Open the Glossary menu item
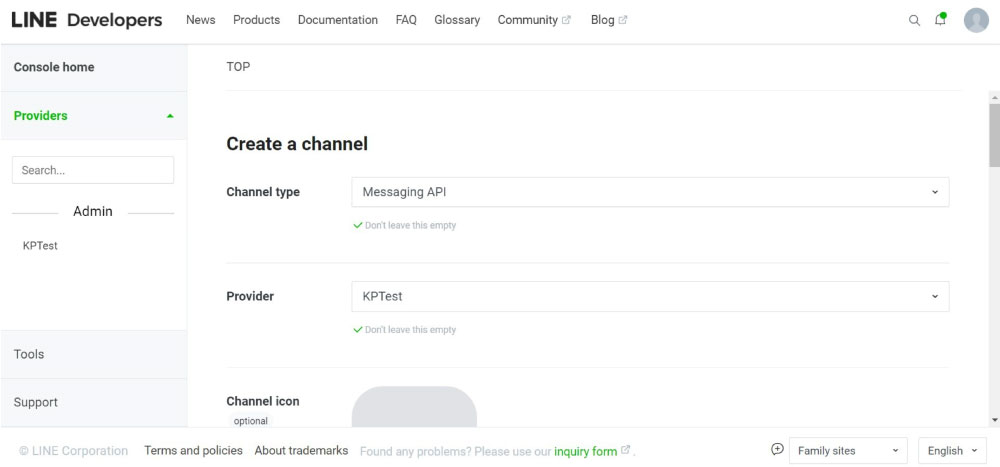The image size is (1000, 467). (457, 20)
